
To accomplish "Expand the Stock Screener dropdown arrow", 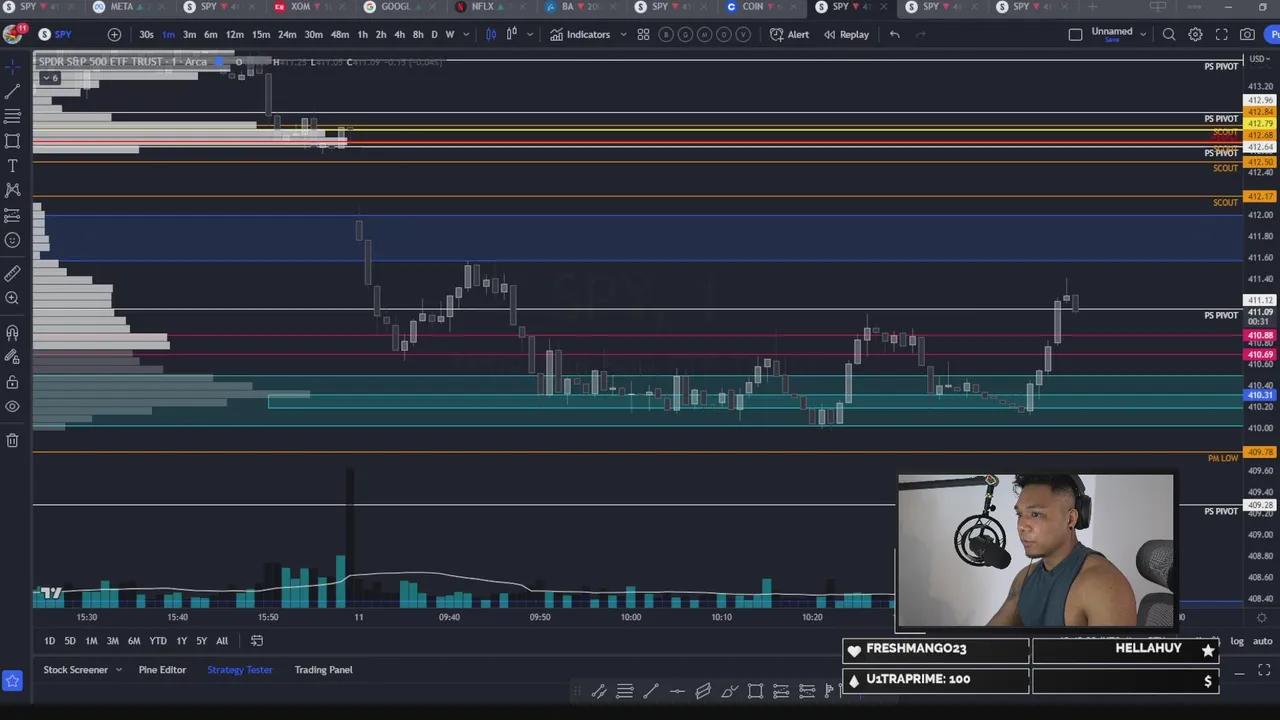I will pyautogui.click(x=118, y=670).
